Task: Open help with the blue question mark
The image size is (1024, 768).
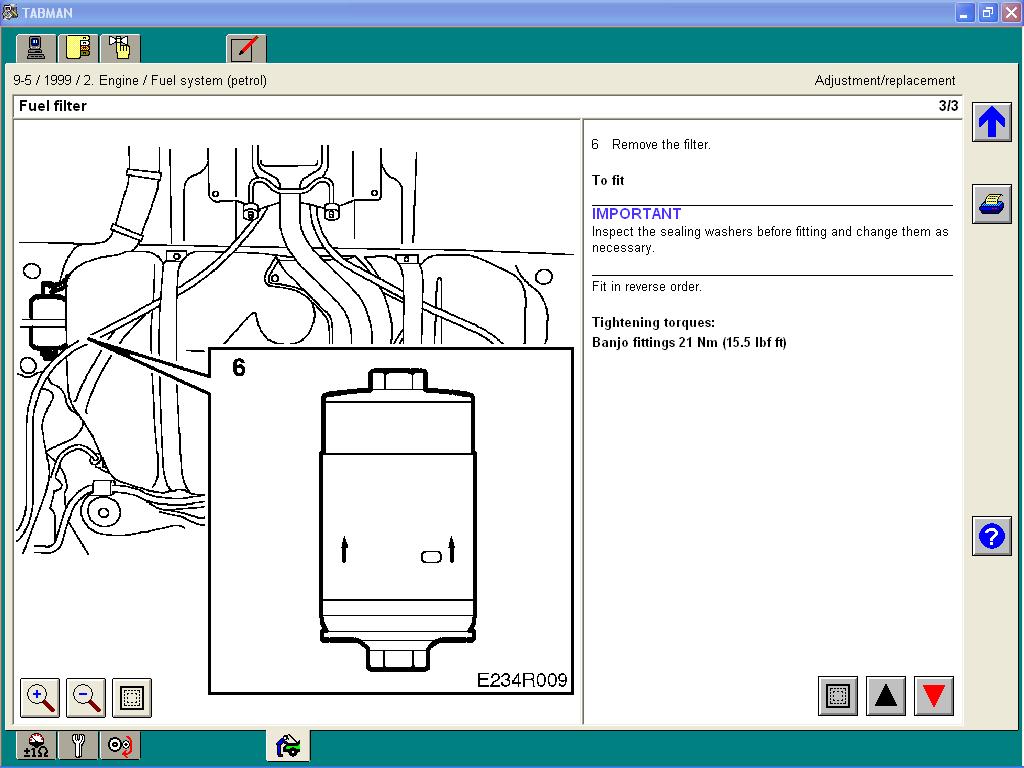Action: coord(991,536)
